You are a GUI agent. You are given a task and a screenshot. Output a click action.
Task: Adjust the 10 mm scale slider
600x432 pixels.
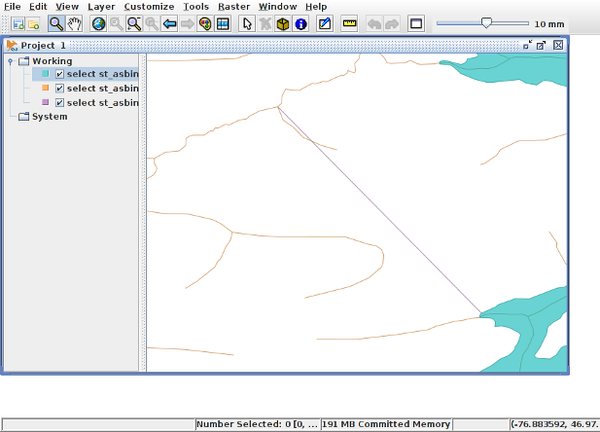(x=487, y=22)
